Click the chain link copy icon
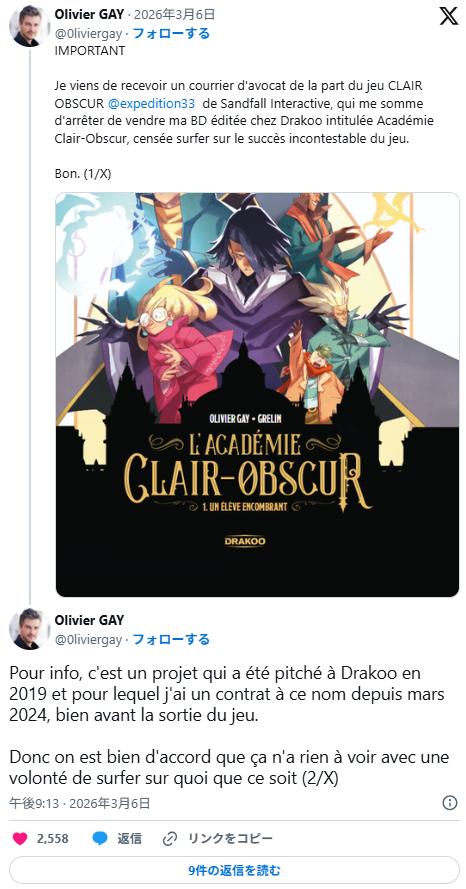Viewport: 466px width, 889px height. click(169, 839)
